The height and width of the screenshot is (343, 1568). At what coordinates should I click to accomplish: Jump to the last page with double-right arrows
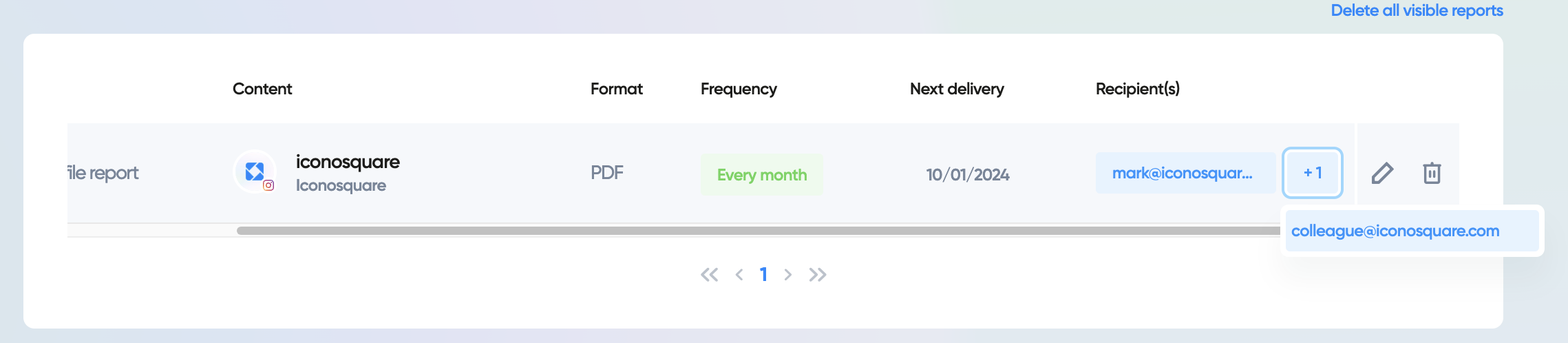pyautogui.click(x=818, y=275)
